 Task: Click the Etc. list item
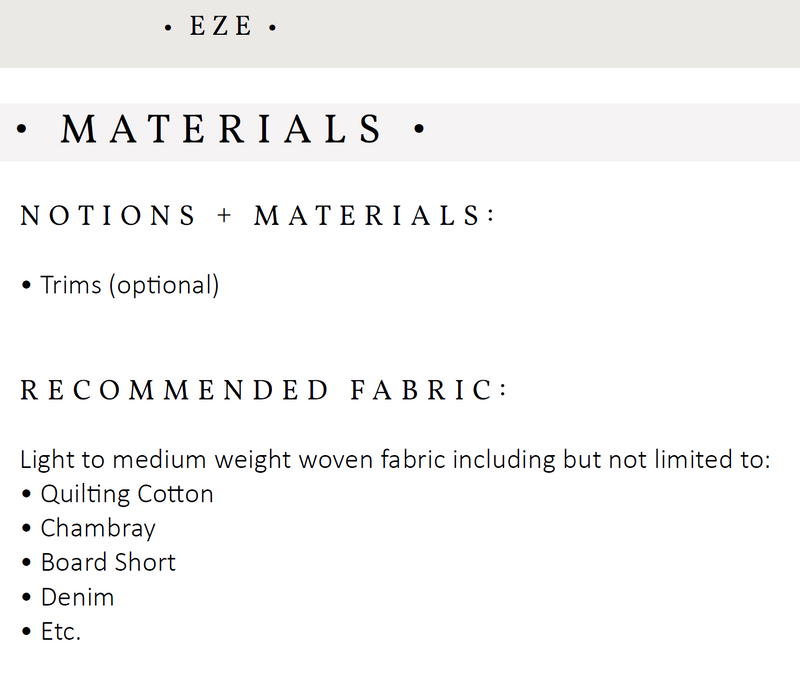[x=60, y=631]
